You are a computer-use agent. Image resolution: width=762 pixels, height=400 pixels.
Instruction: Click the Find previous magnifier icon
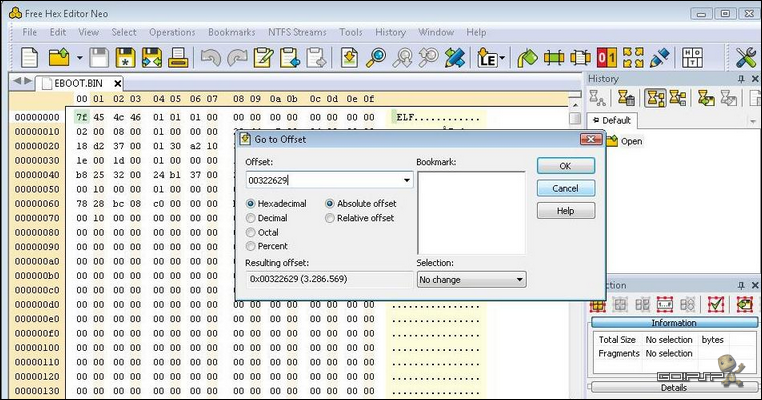point(402,57)
